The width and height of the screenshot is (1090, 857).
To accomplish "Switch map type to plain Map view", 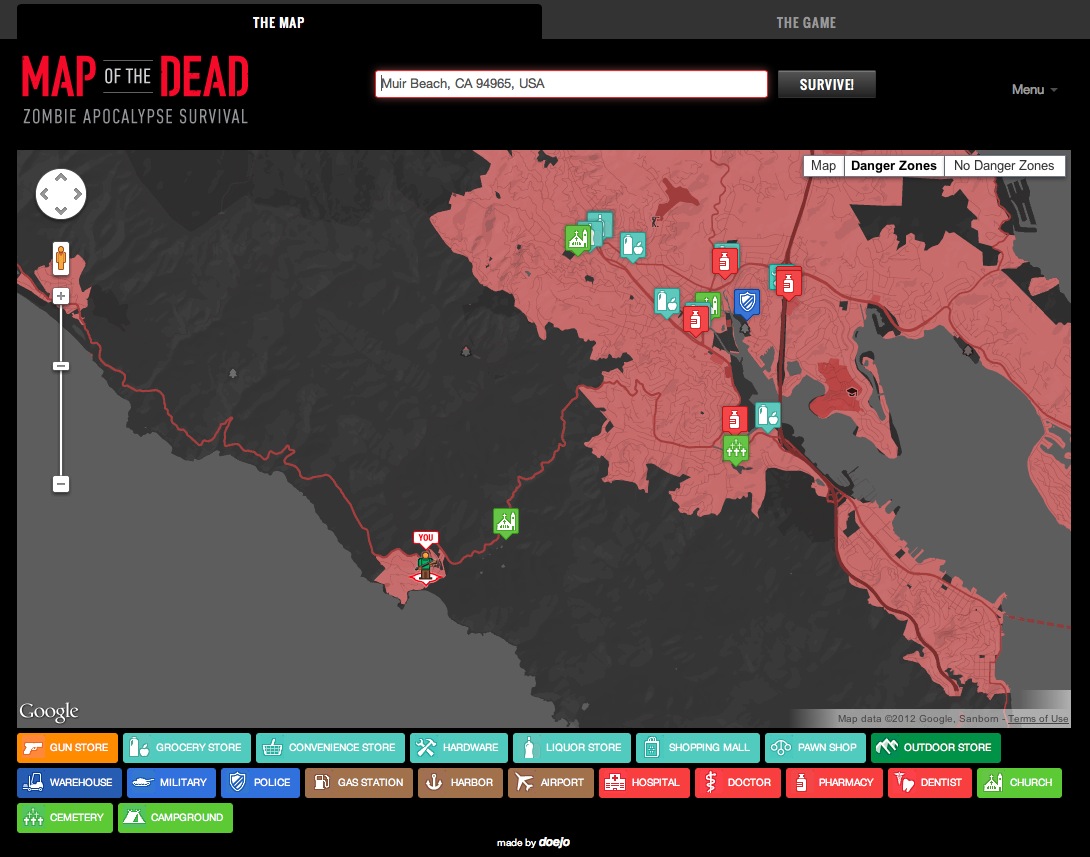I will [823, 166].
